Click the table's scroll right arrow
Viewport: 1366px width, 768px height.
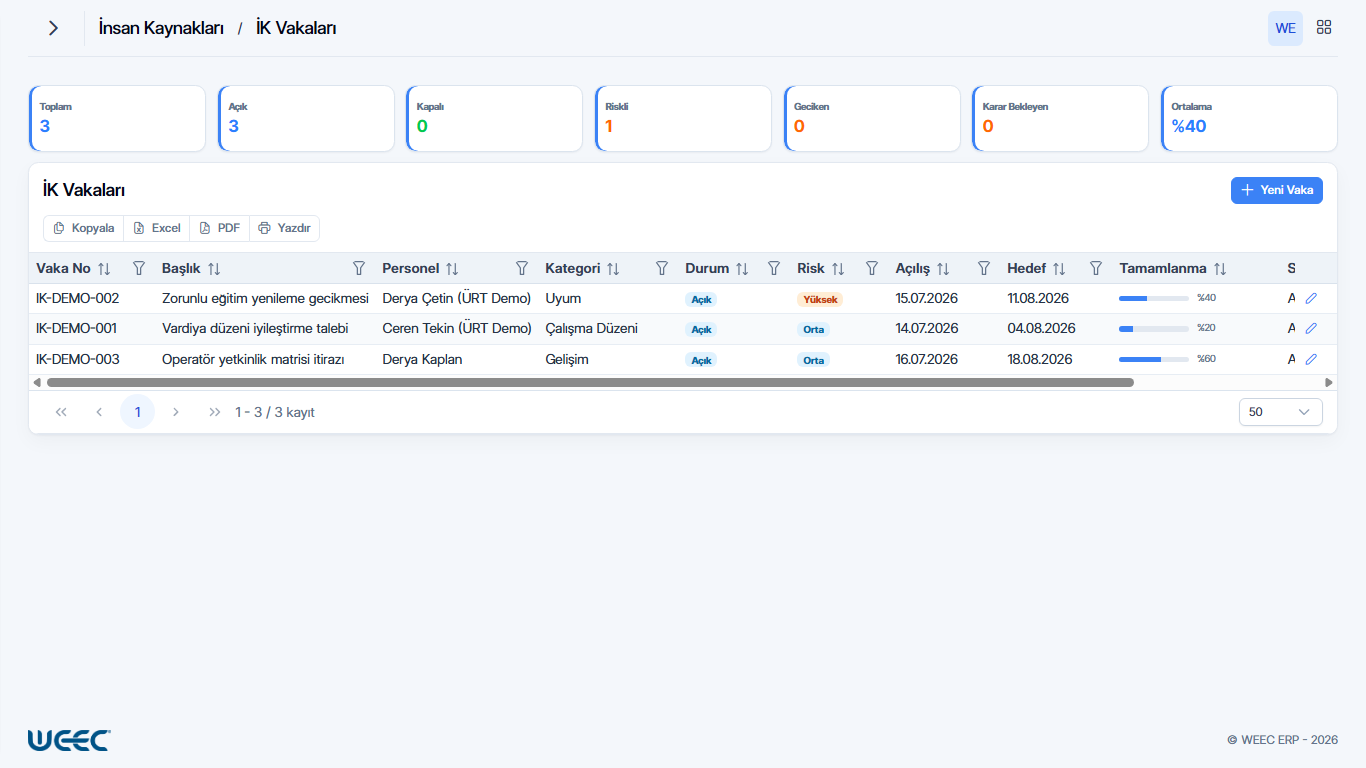click(x=1329, y=382)
